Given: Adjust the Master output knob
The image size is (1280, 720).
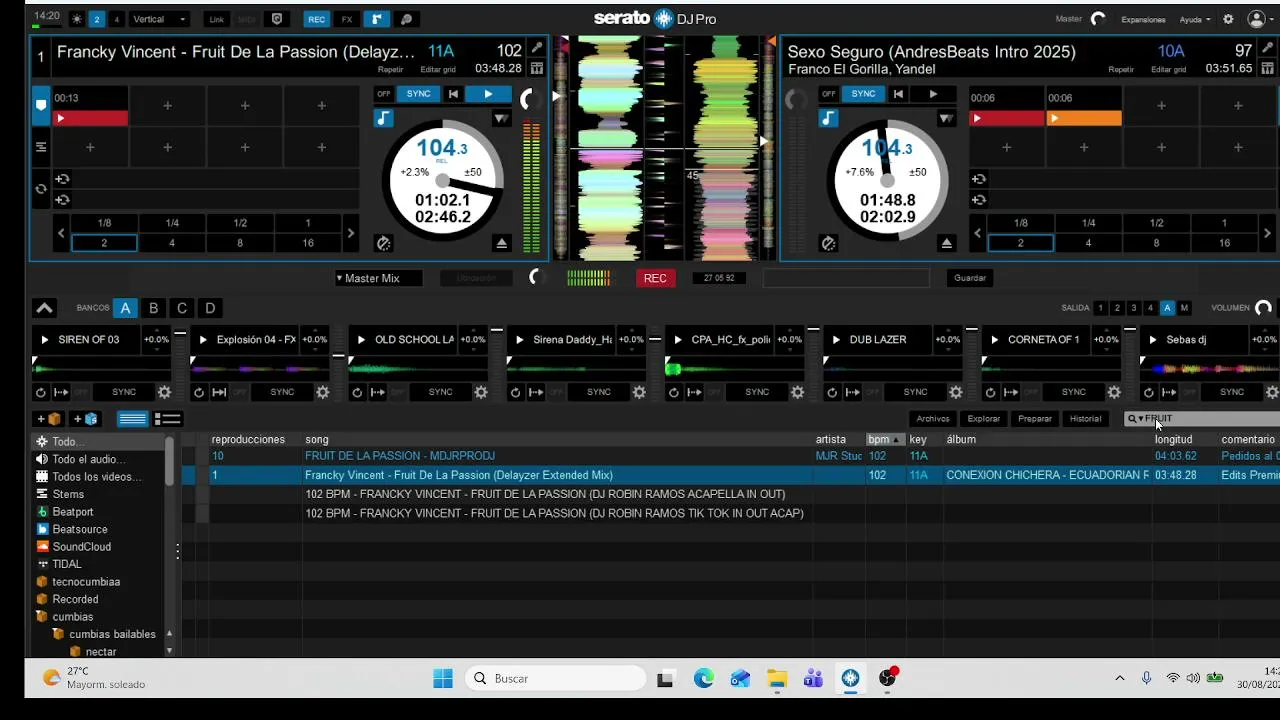Looking at the screenshot, I should 1098,19.
